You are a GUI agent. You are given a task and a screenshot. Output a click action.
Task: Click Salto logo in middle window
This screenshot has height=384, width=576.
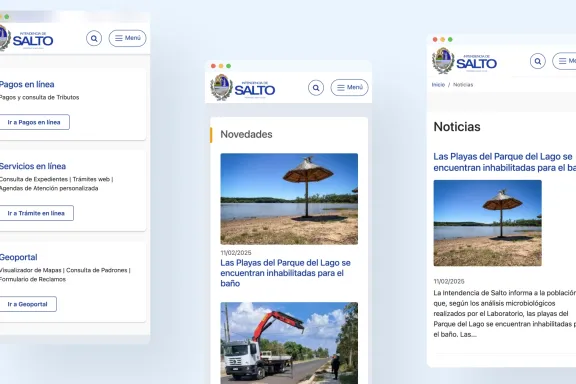click(243, 87)
